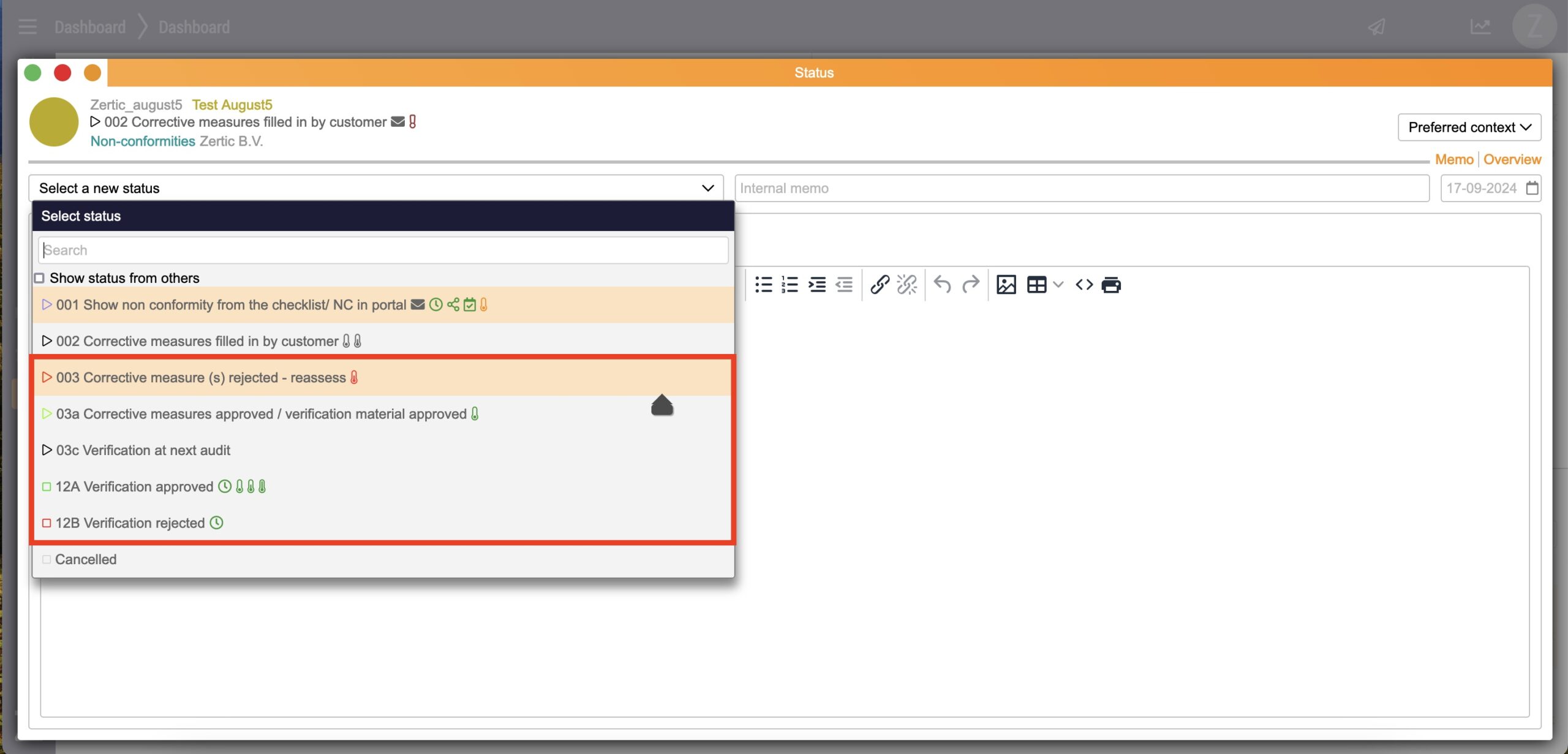This screenshot has width=1568, height=754.
Task: Click the insert link icon
Action: (880, 285)
